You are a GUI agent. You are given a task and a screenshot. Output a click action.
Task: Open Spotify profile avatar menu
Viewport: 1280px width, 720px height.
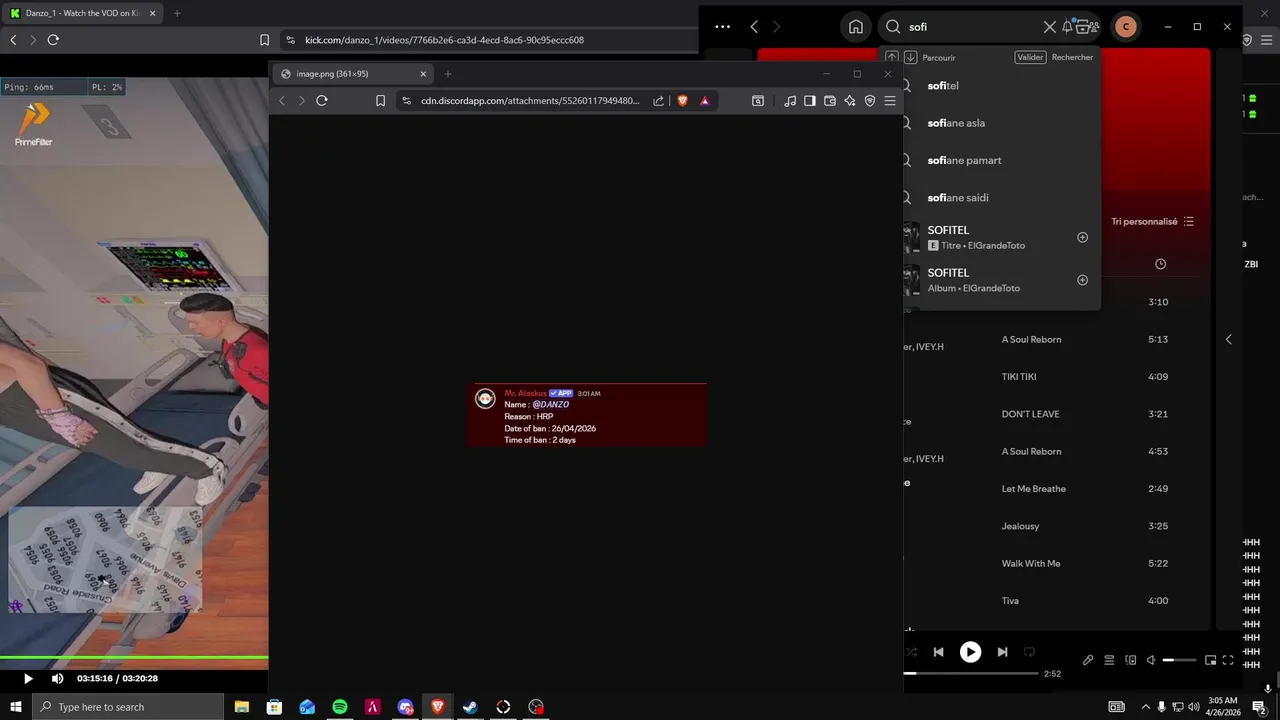click(1126, 27)
